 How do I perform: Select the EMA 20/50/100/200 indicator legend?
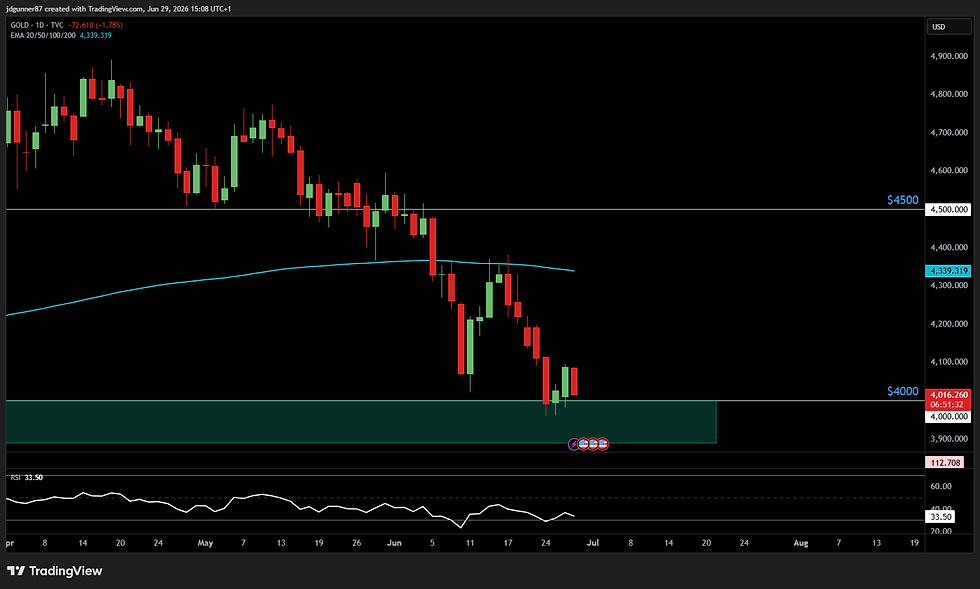click(x=42, y=36)
